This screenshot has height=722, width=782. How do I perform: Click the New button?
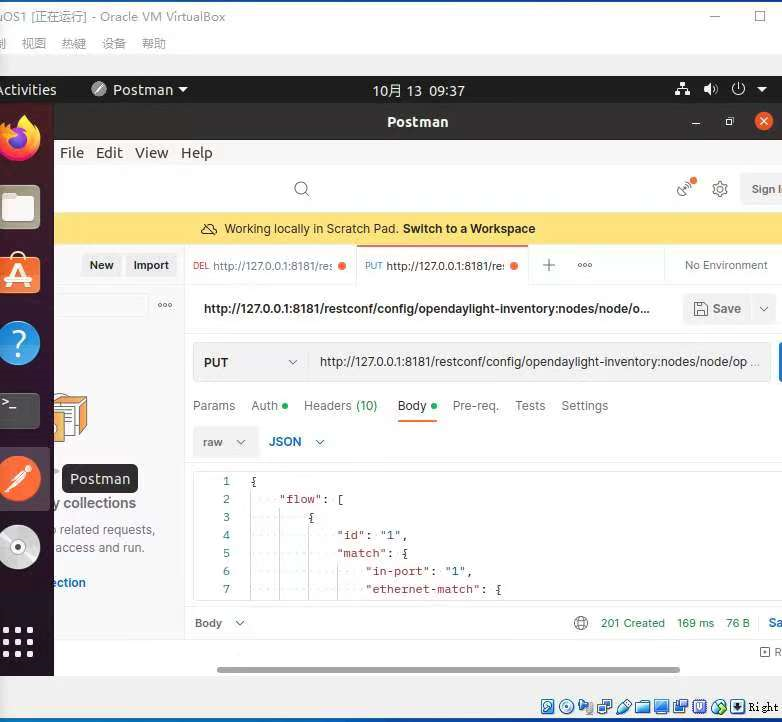101,265
